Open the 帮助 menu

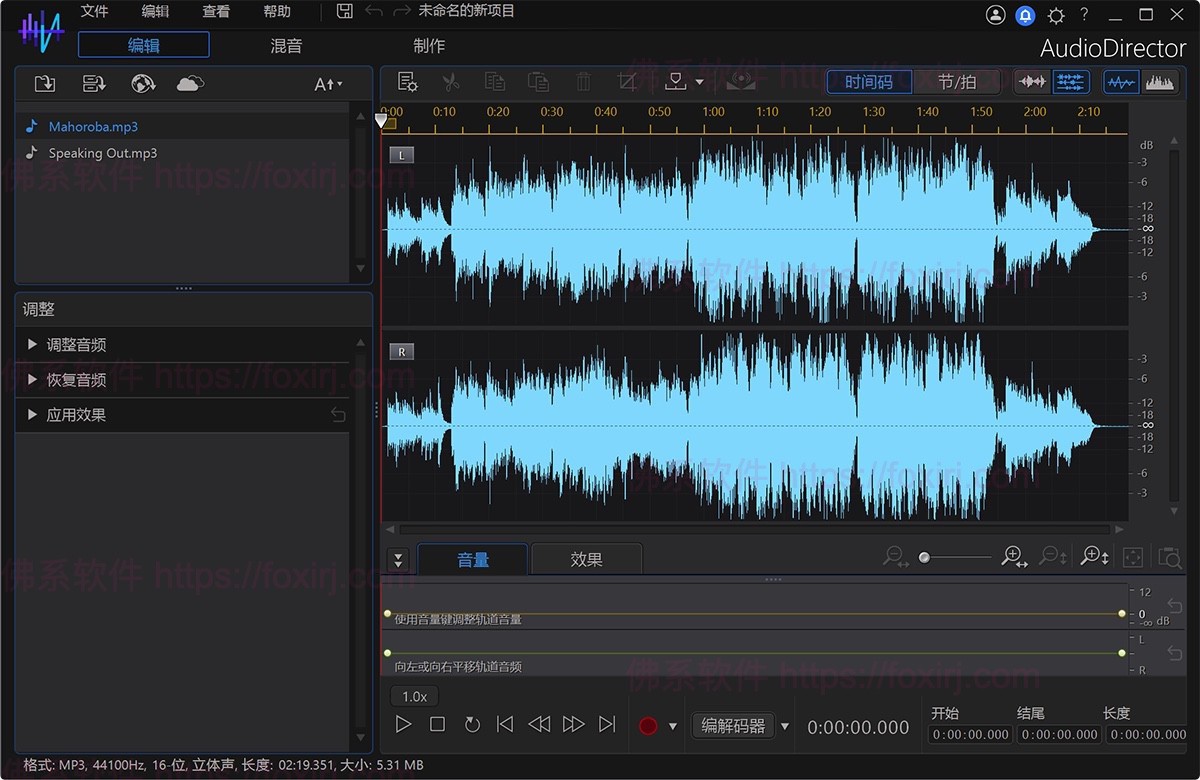click(x=277, y=12)
